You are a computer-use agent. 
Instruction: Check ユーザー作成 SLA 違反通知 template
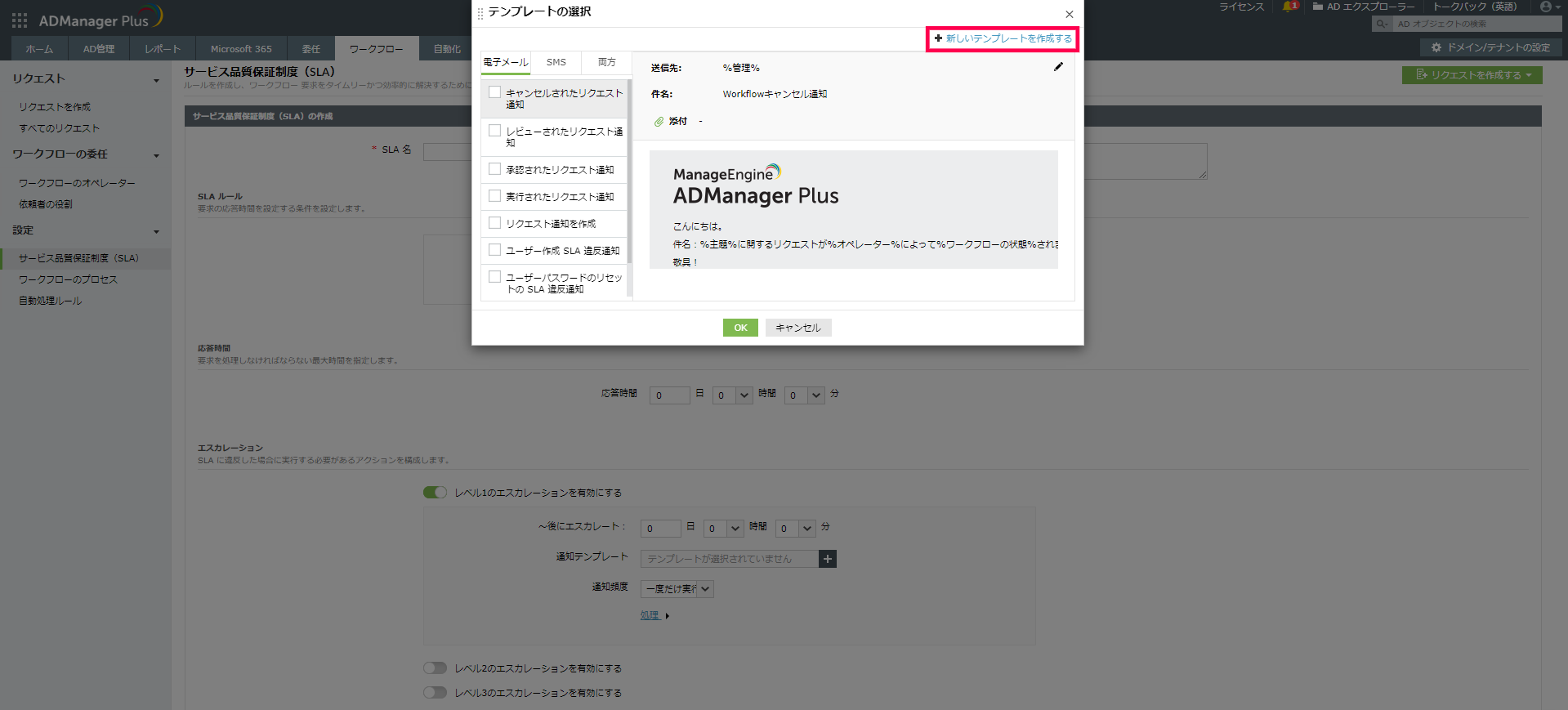click(x=495, y=250)
